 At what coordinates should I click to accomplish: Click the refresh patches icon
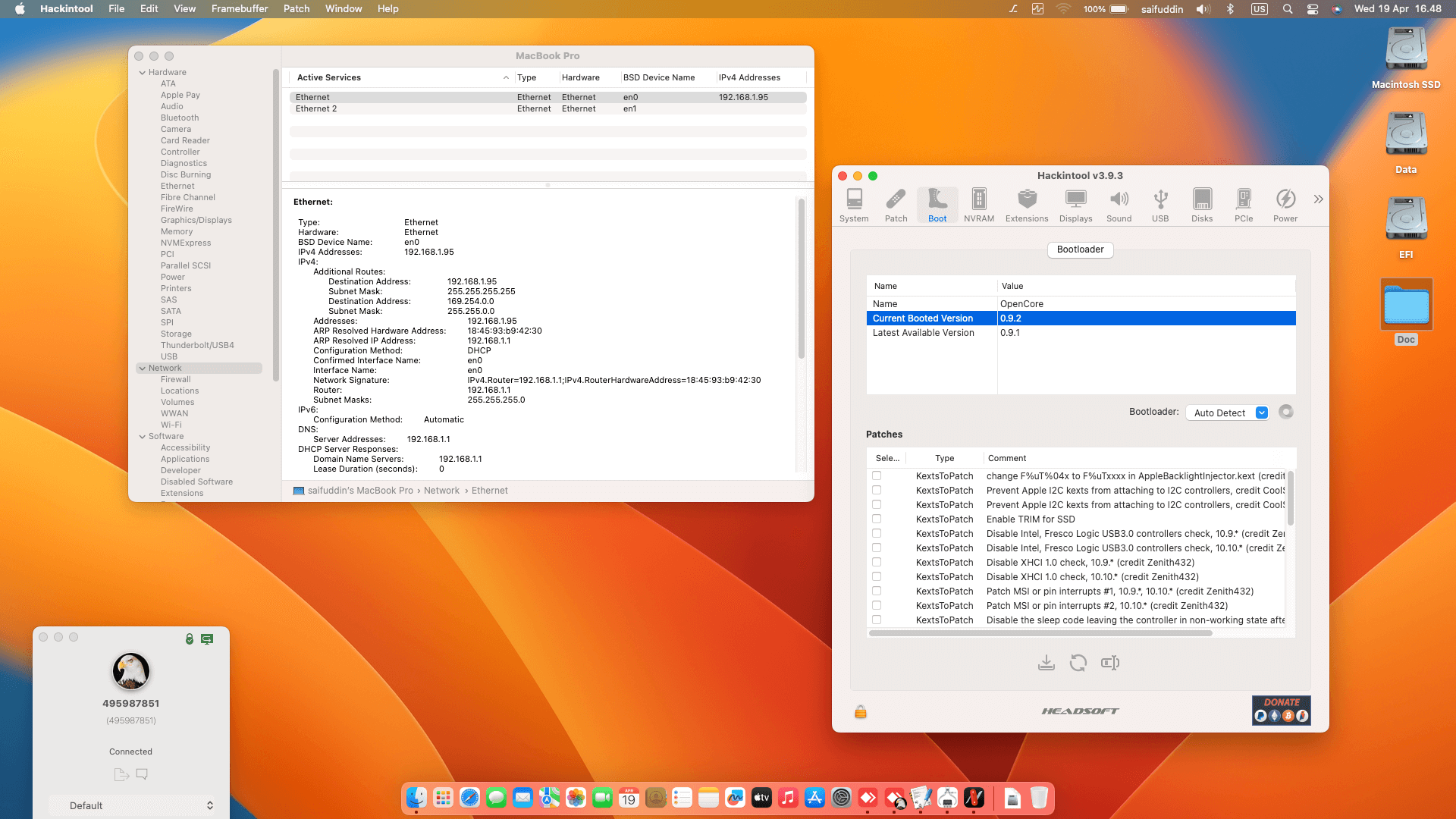1078,663
